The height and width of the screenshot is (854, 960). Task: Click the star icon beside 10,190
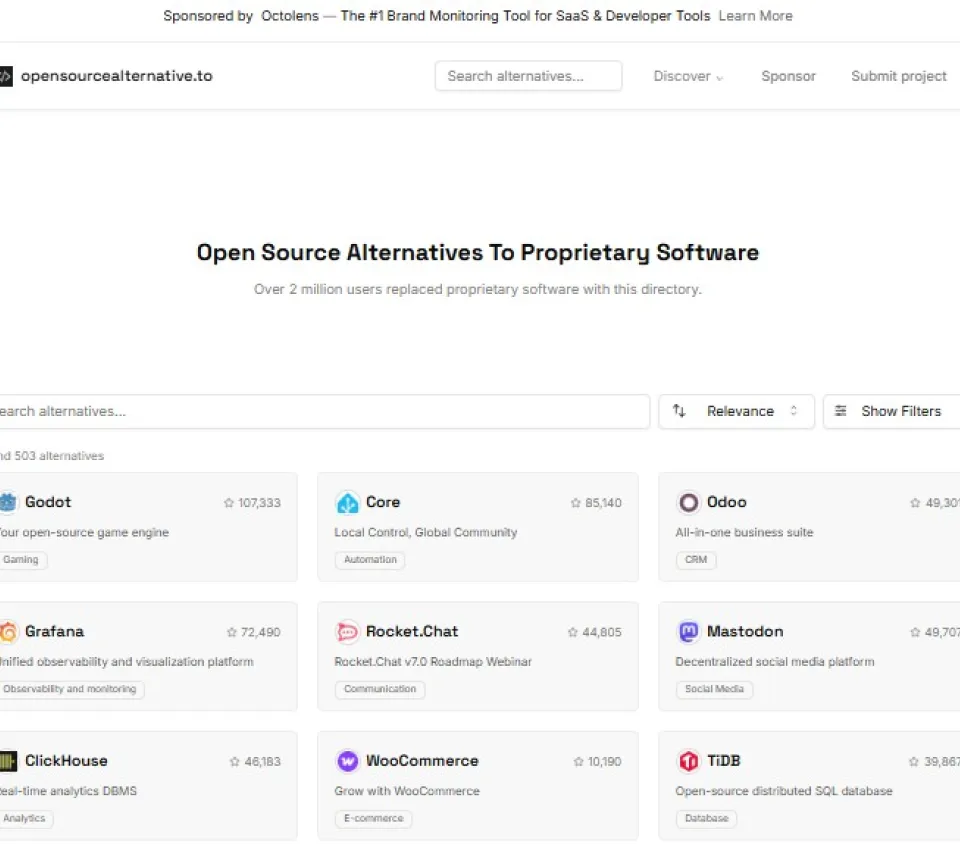pos(579,762)
